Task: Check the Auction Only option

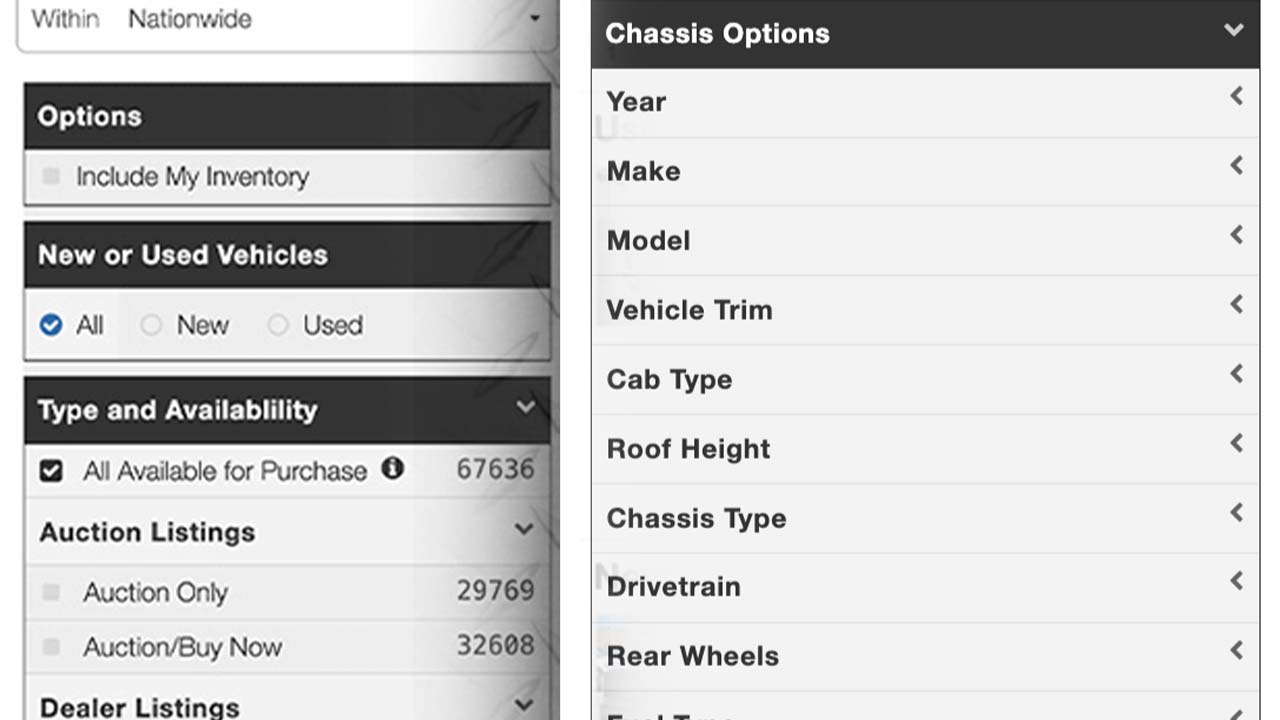Action: point(51,593)
